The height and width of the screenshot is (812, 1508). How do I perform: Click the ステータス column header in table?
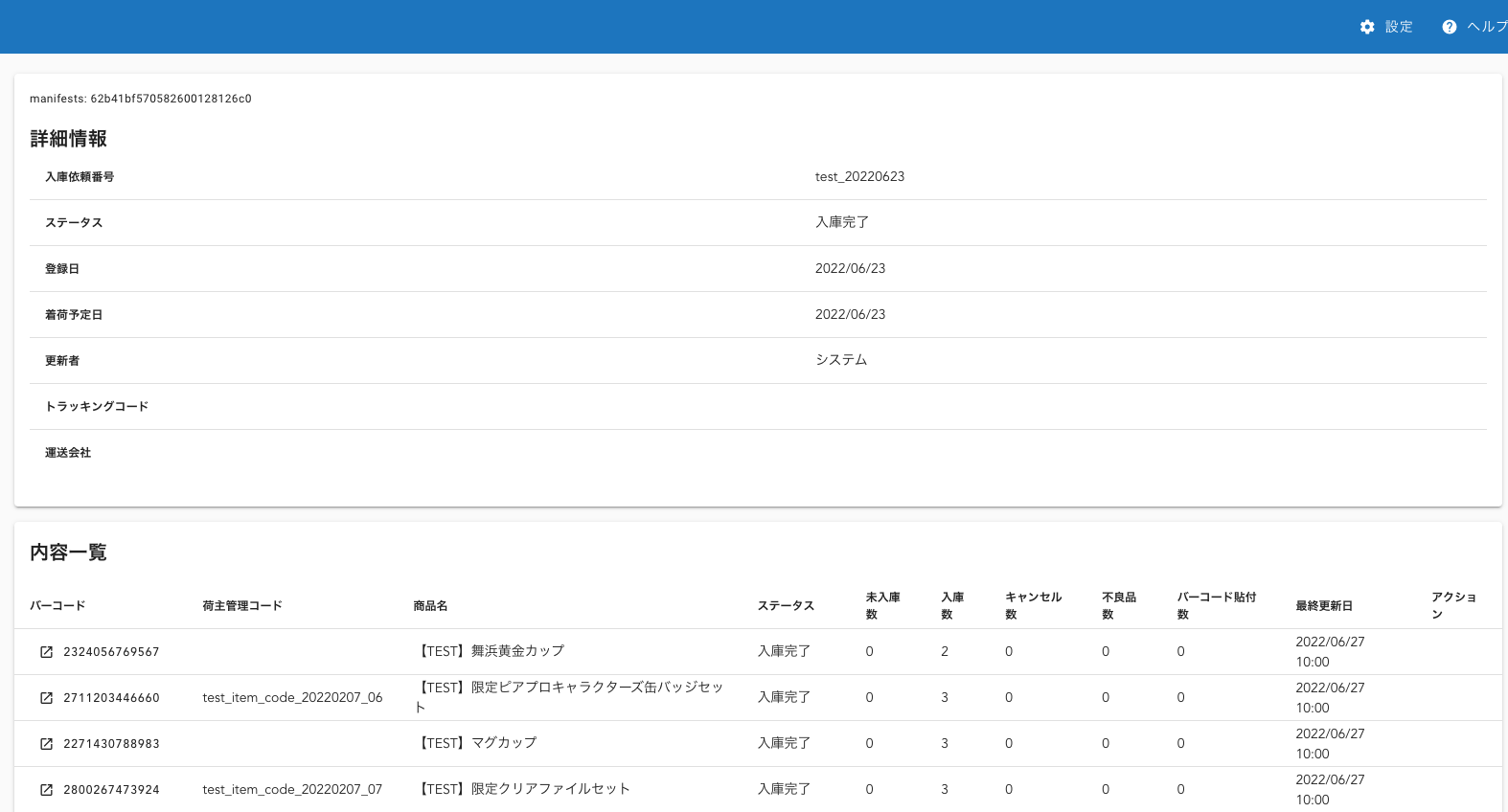click(x=786, y=606)
